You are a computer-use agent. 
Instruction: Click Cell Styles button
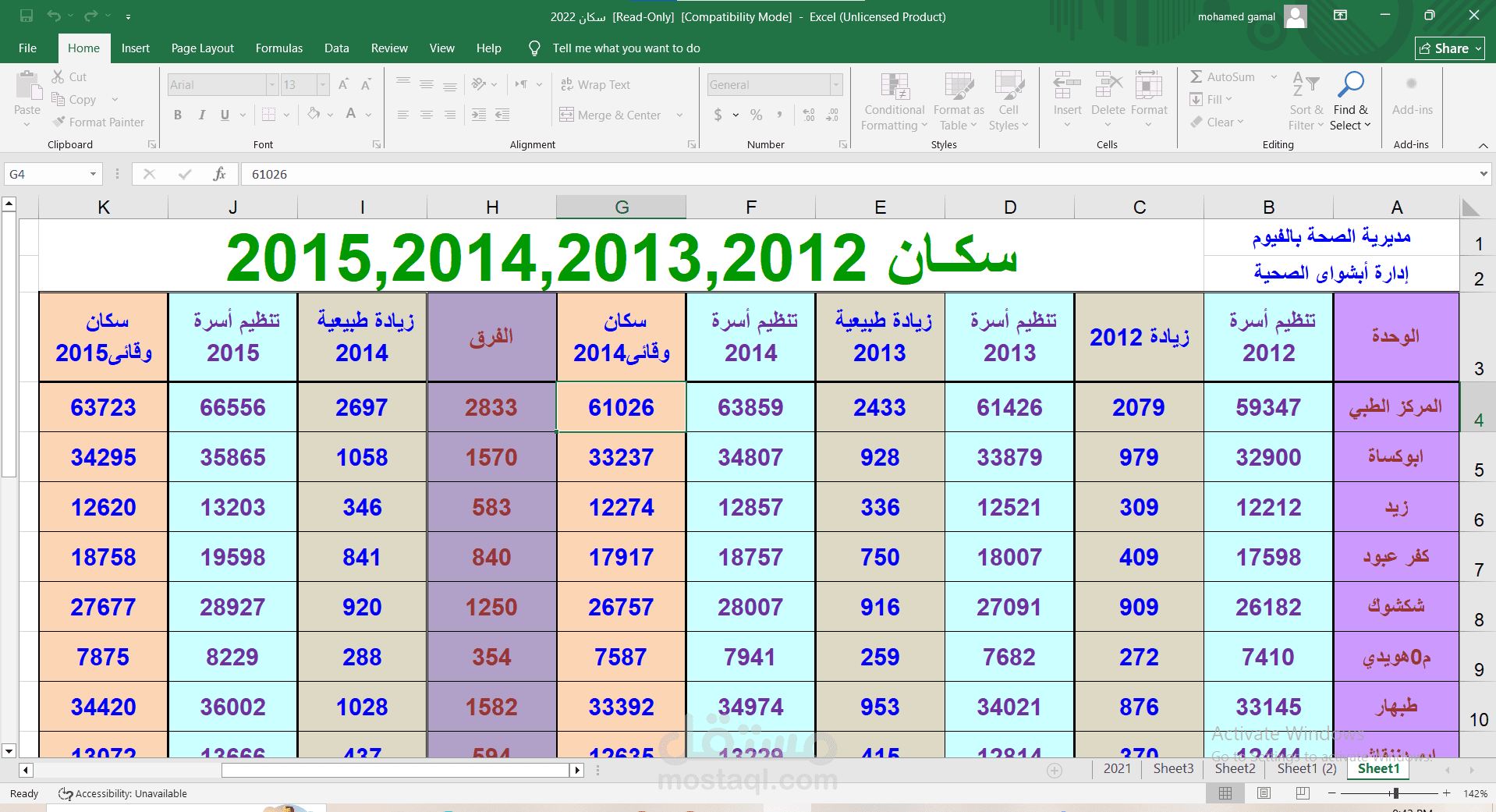[1009, 101]
